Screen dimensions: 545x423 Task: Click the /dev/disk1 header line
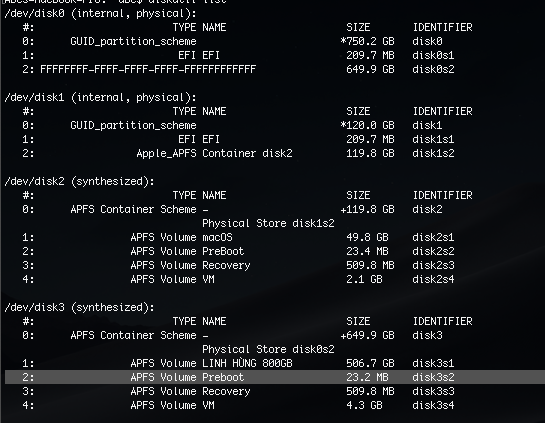click(x=100, y=97)
